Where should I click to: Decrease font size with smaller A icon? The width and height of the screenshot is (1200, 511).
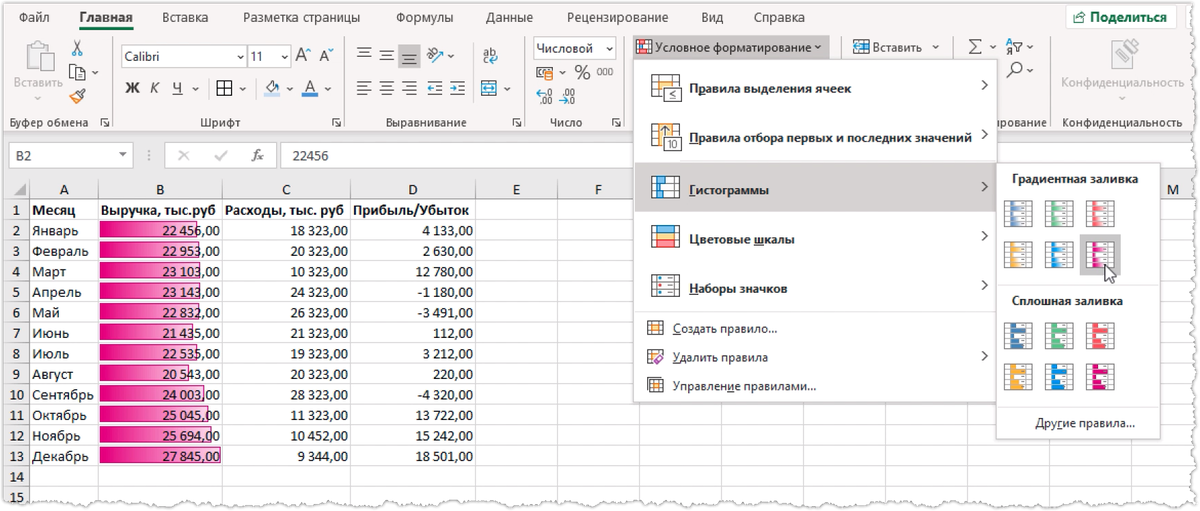click(x=326, y=57)
